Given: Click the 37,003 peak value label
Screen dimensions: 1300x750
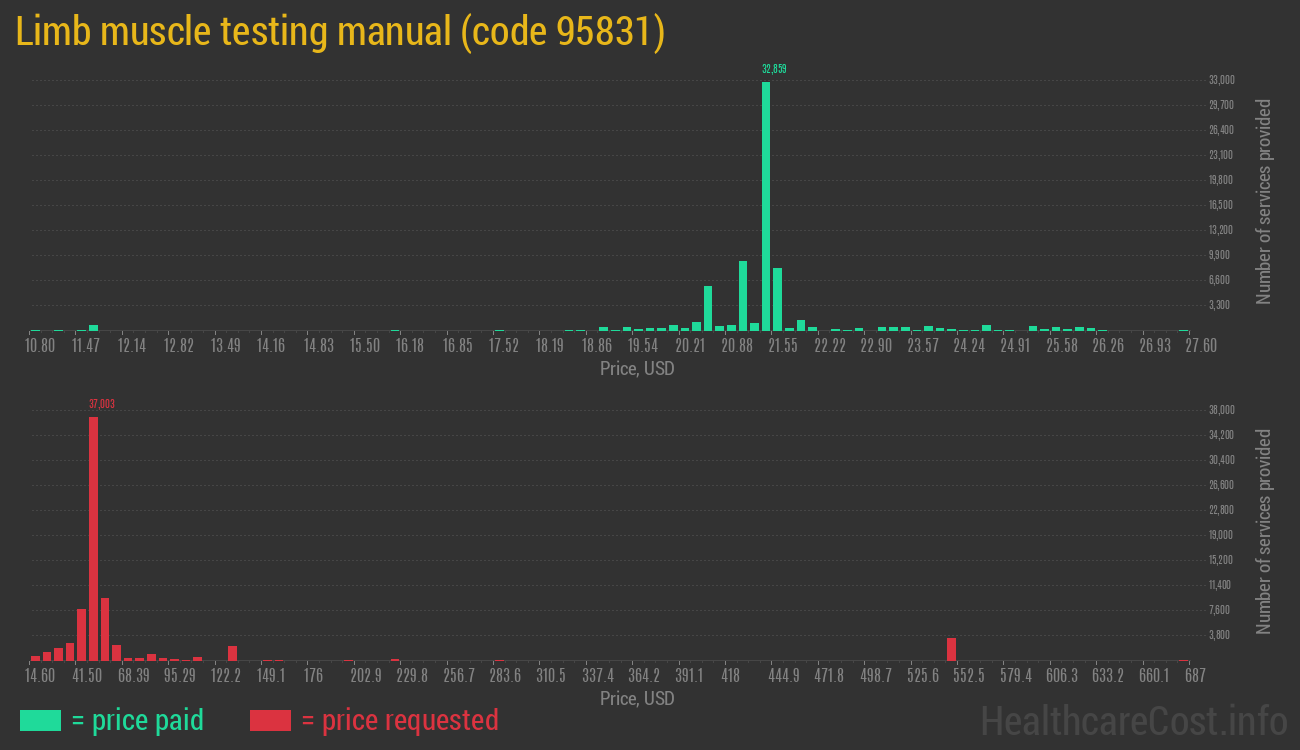Looking at the screenshot, I should pyautogui.click(x=101, y=404).
